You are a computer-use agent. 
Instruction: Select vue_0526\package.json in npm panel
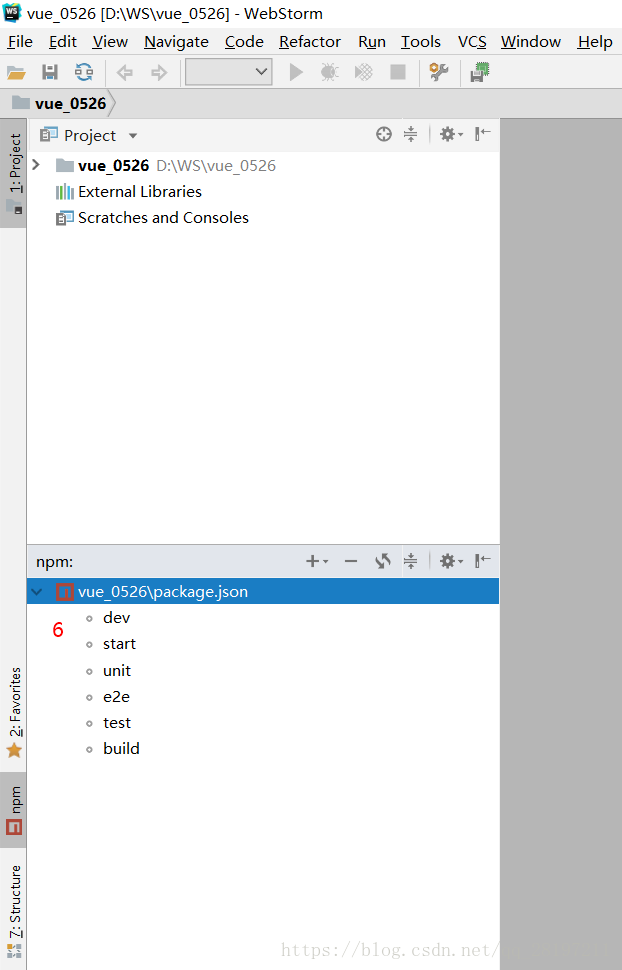pyautogui.click(x=263, y=591)
